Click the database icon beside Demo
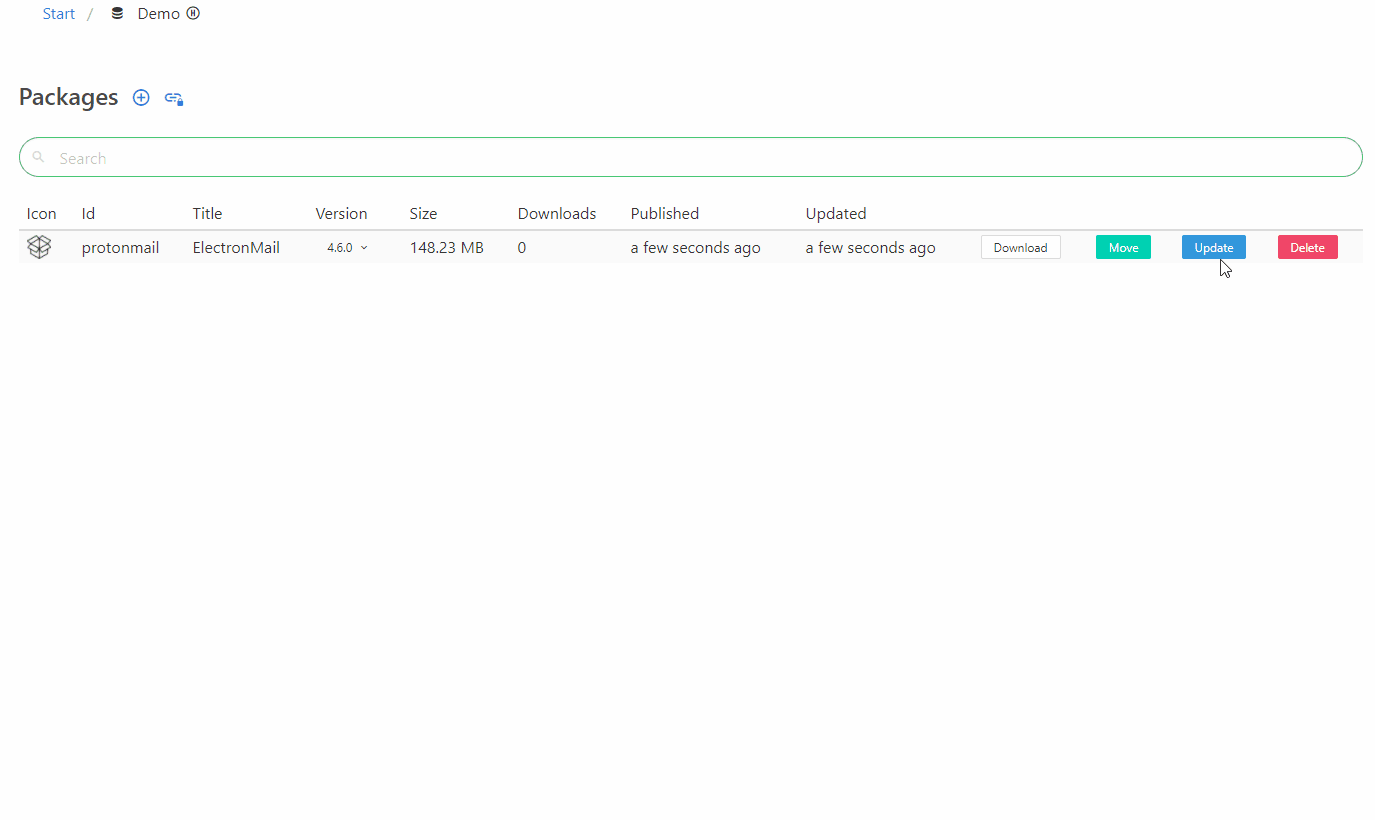 (x=118, y=14)
